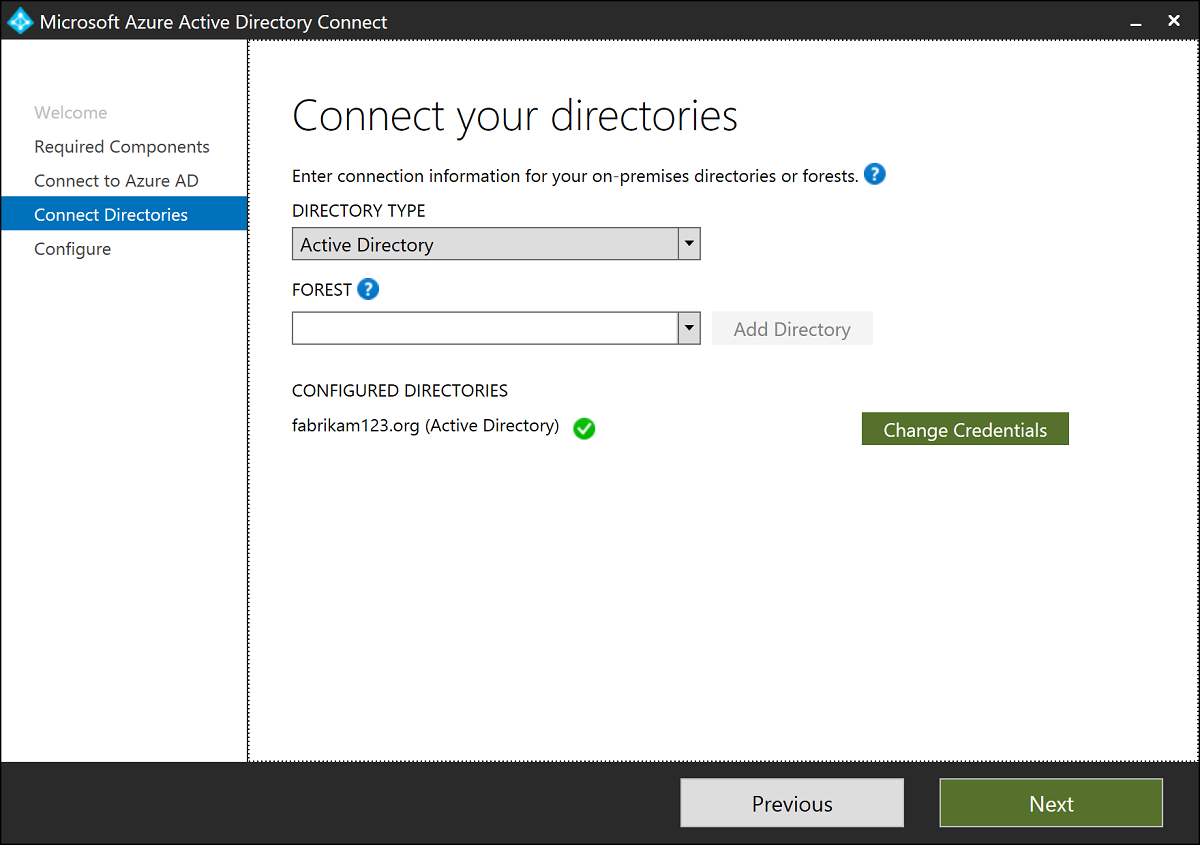Select Connect Directories in the sidebar

111,214
